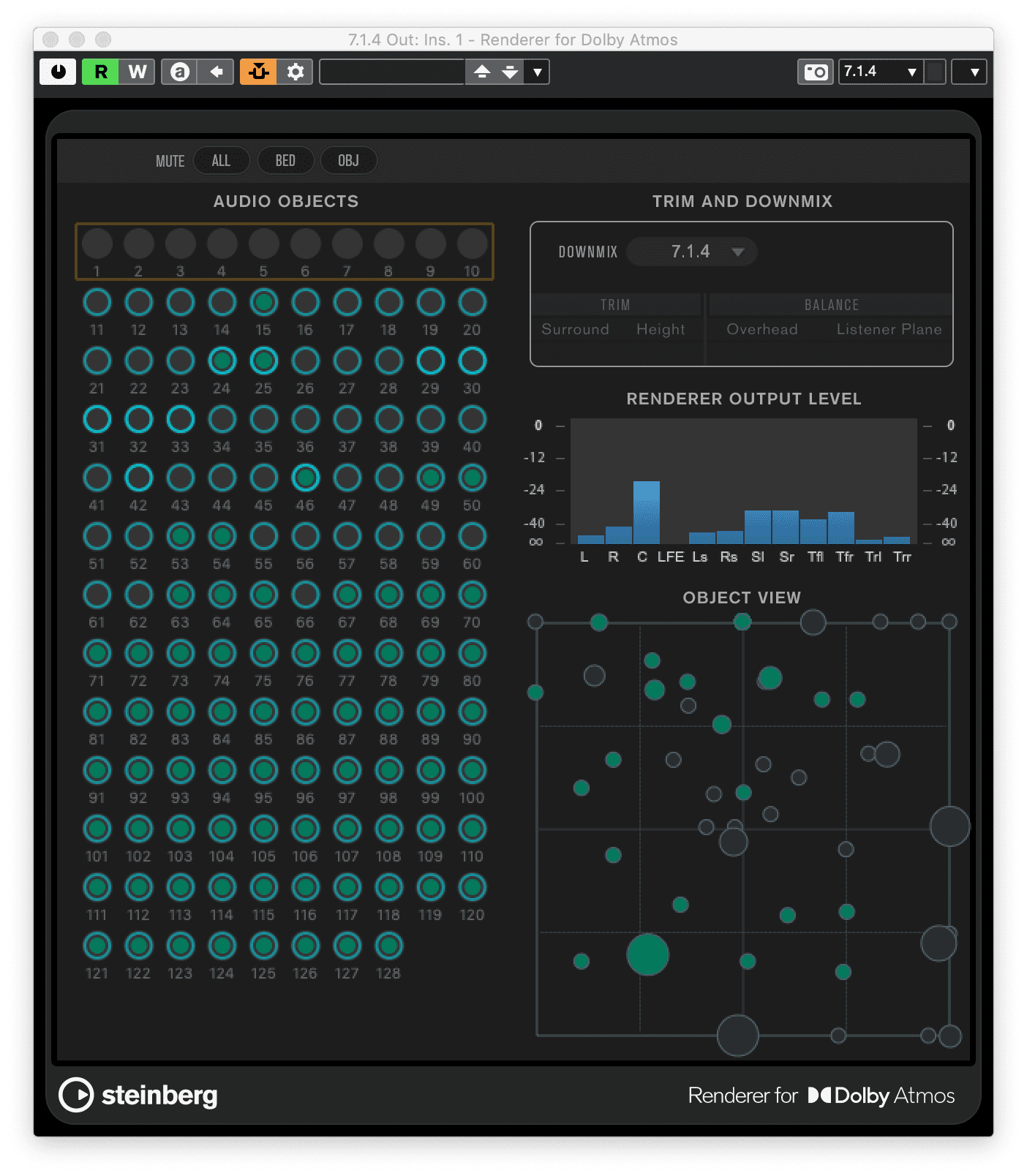Click the Overhead balance label
Image resolution: width=1027 pixels, height=1176 pixels.
point(761,329)
